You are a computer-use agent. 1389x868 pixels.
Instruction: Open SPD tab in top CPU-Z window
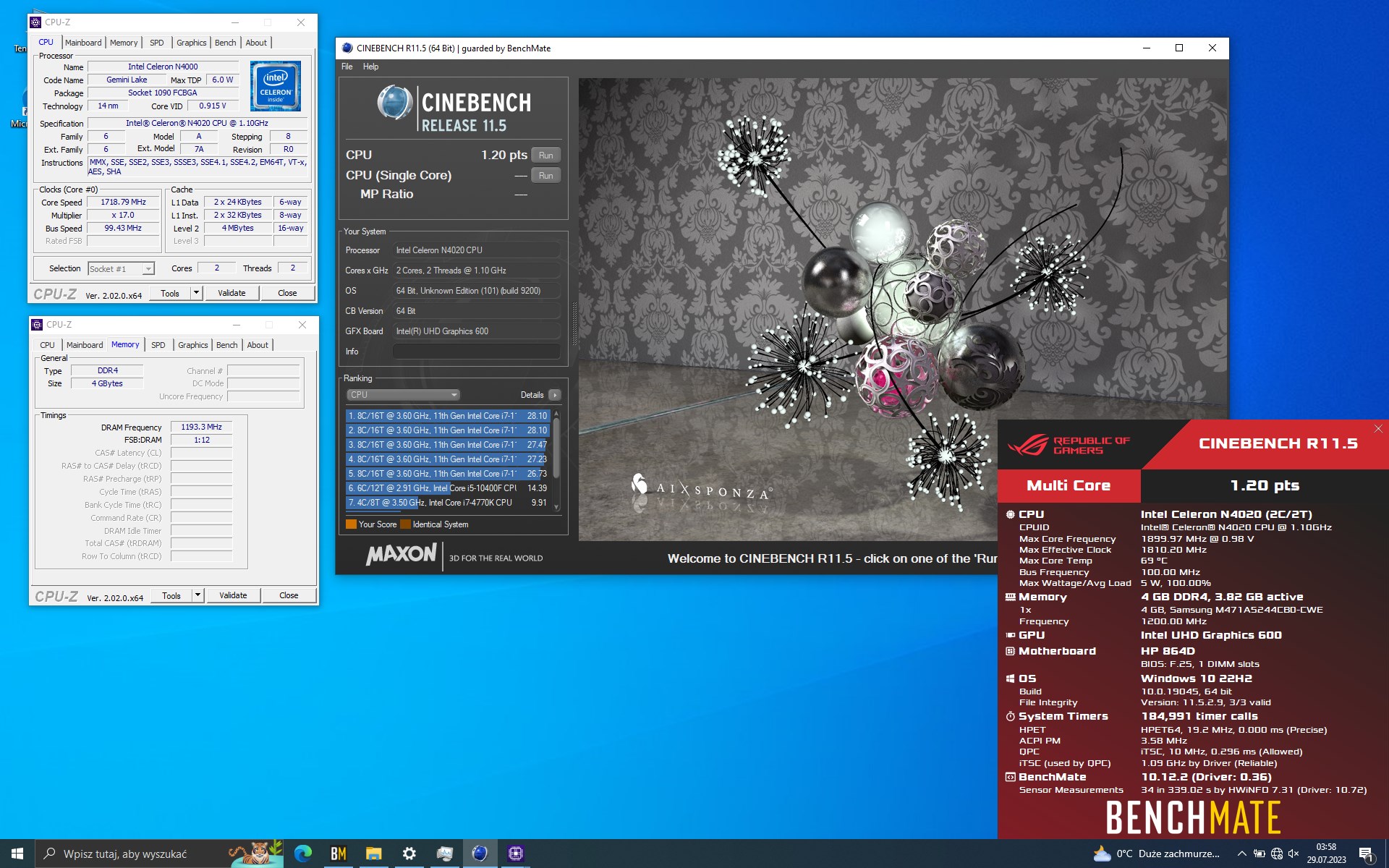156,43
